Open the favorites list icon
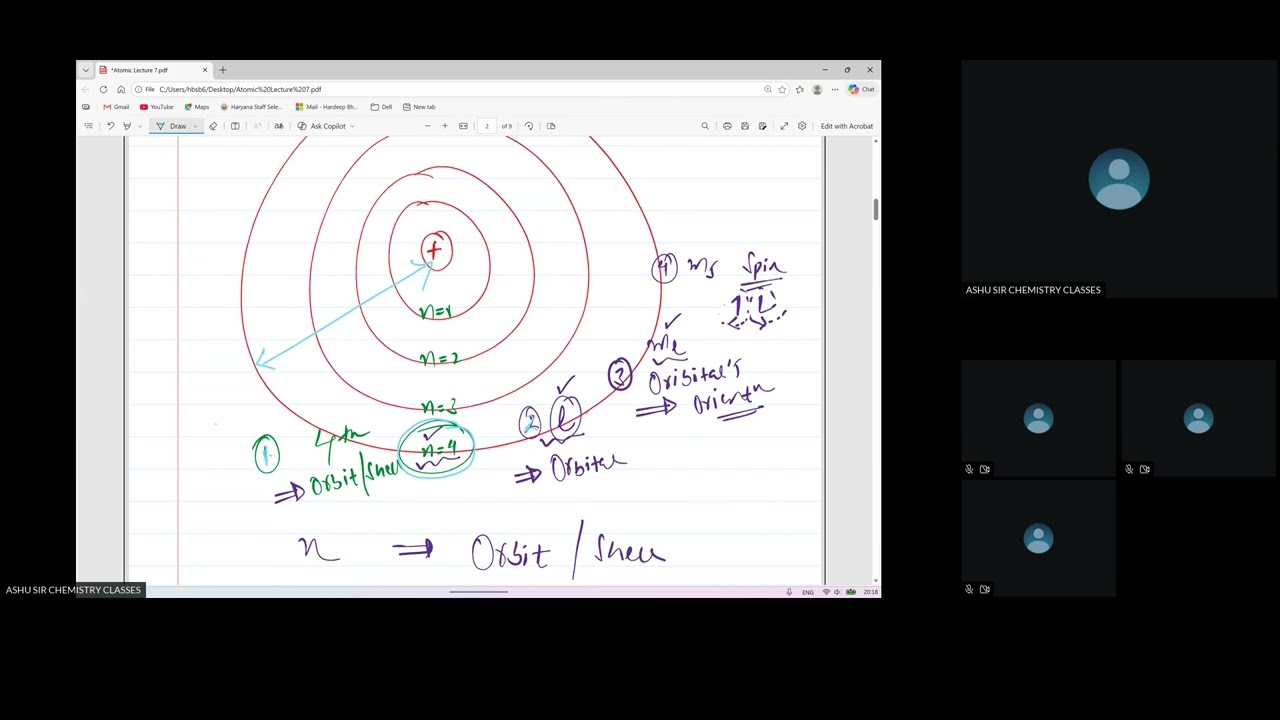This screenshot has height=720, width=1280. tap(800, 89)
